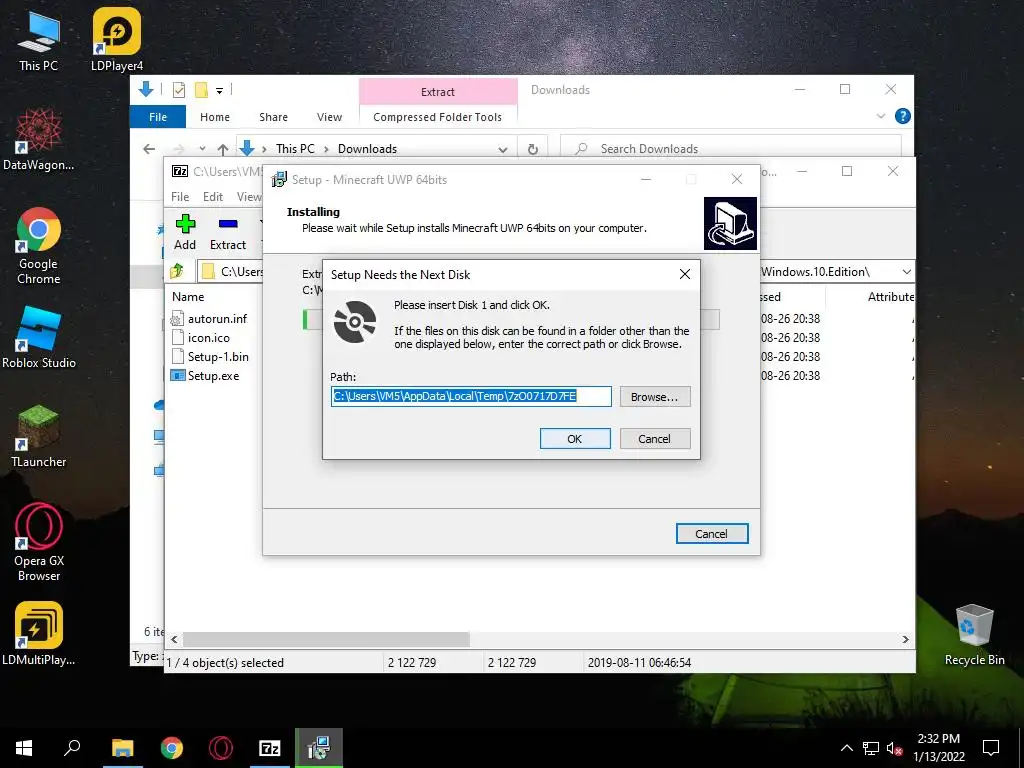The image size is (1024, 768).
Task: Open Customize Quick Access Toolbar dropdown
Action: tap(219, 91)
